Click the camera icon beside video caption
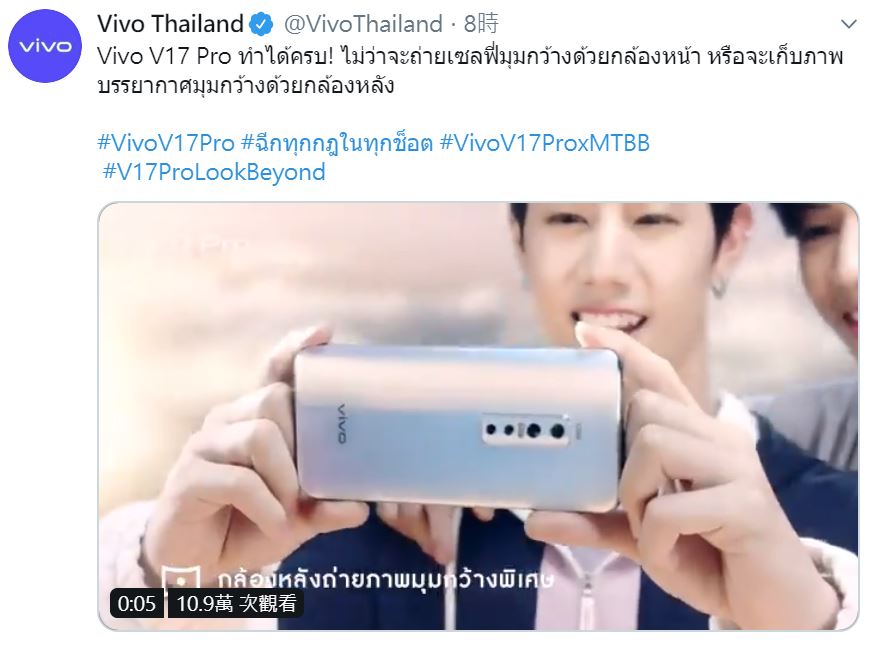 pyautogui.click(x=180, y=578)
